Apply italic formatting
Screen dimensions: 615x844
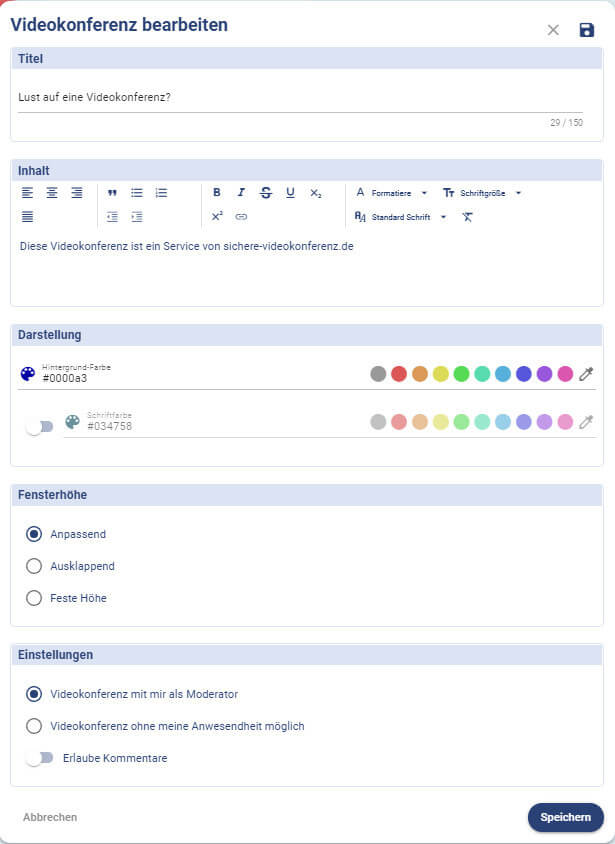click(241, 193)
